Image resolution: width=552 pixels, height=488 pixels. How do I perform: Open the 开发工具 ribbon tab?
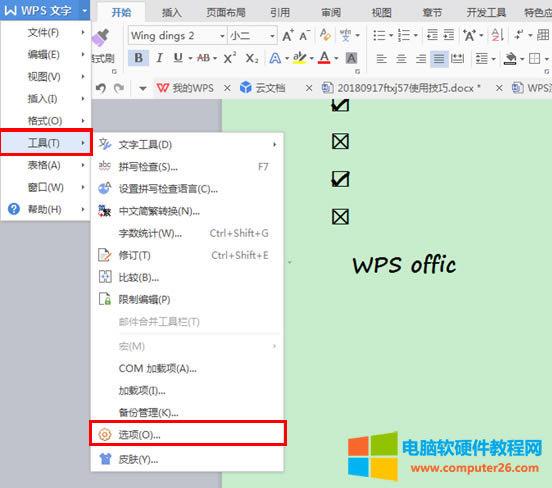[486, 13]
